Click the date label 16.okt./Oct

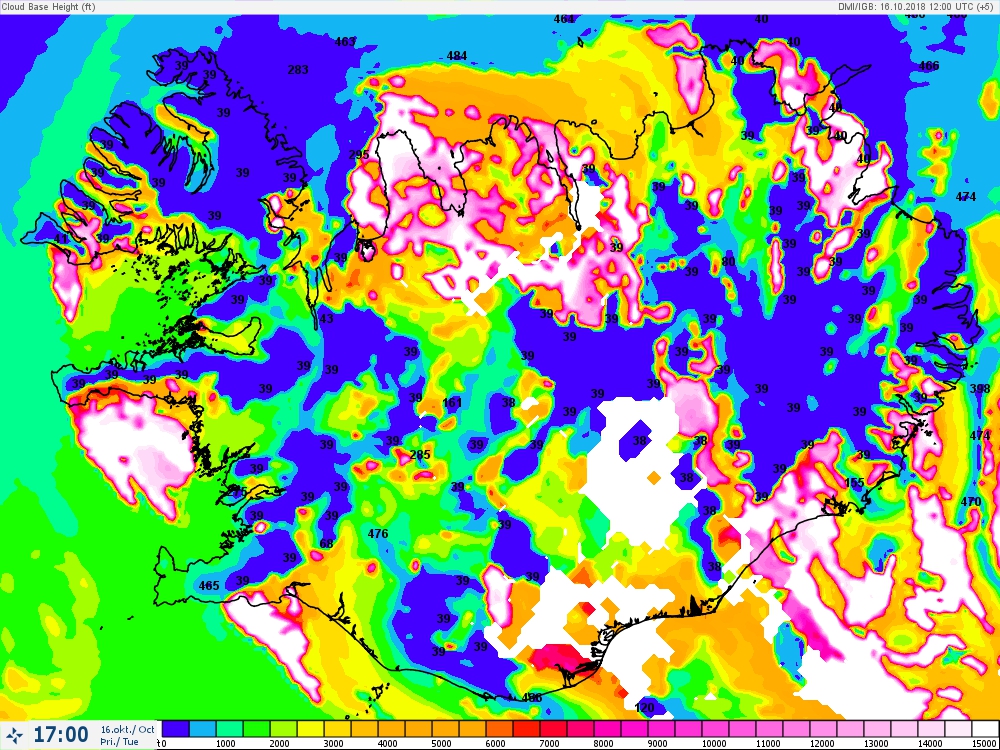tap(128, 729)
